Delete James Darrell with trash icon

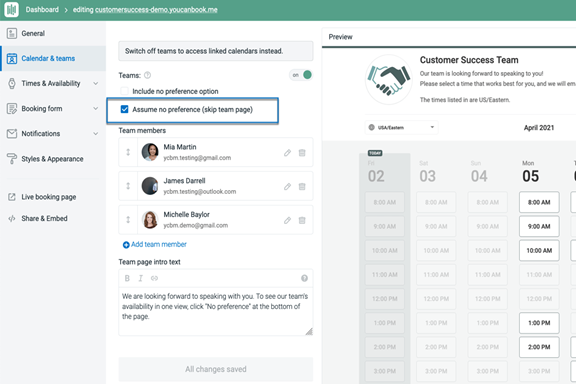tap(302, 187)
